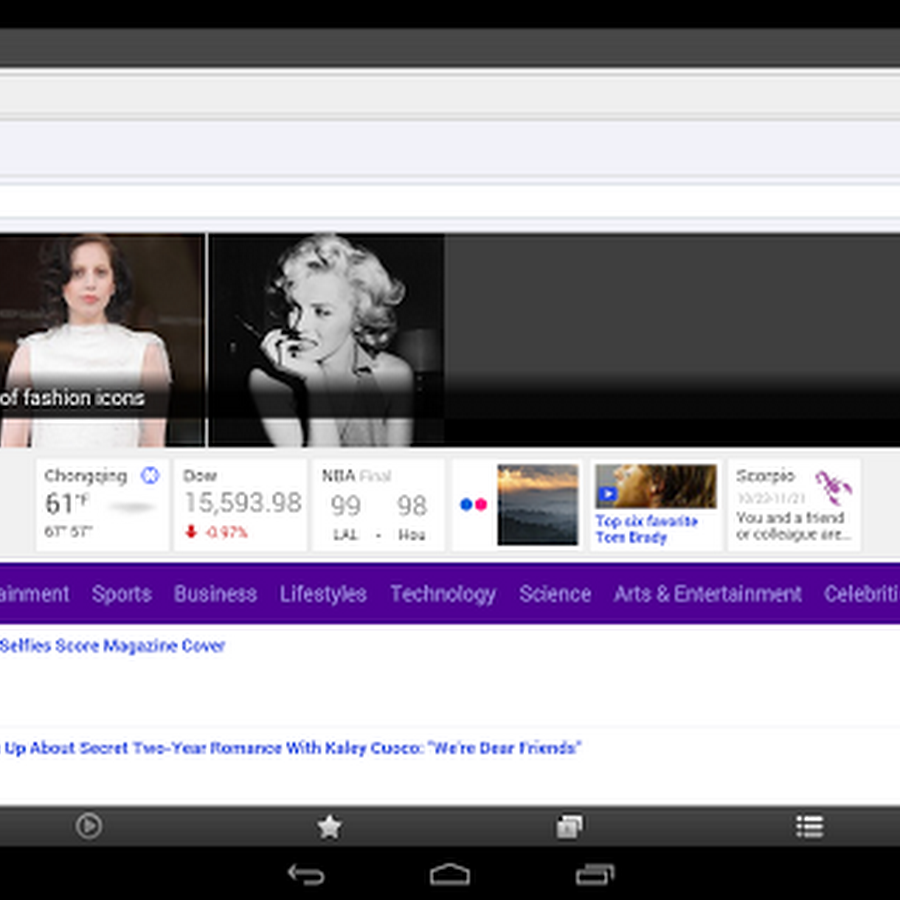Click Top six favorite Tom Brady link
The image size is (900, 900).
click(x=646, y=529)
